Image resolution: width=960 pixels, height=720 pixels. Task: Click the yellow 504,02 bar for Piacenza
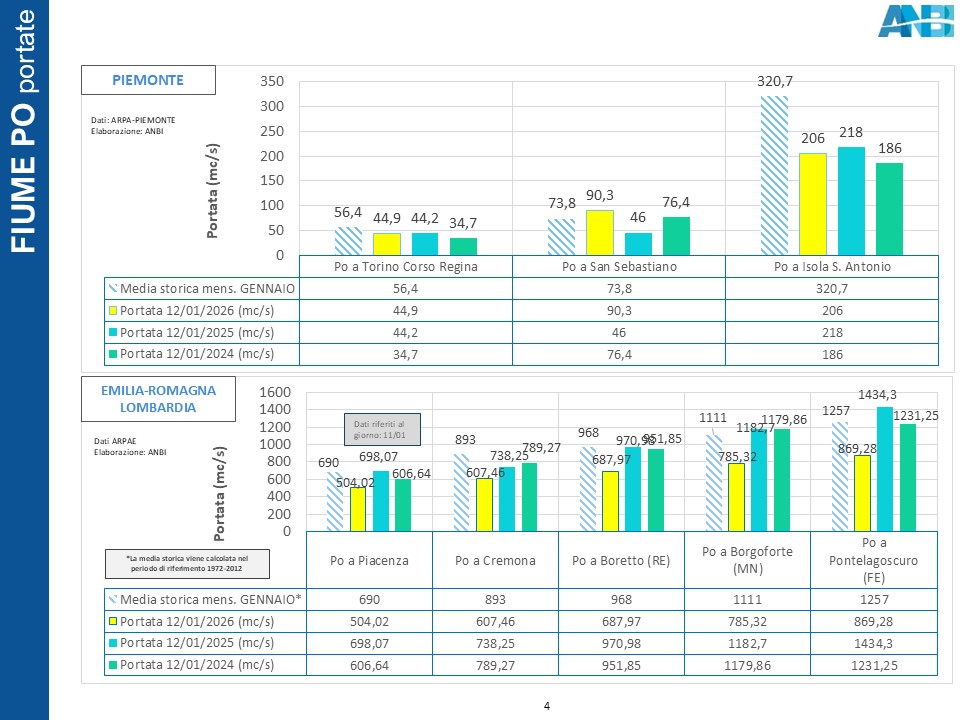(x=358, y=509)
